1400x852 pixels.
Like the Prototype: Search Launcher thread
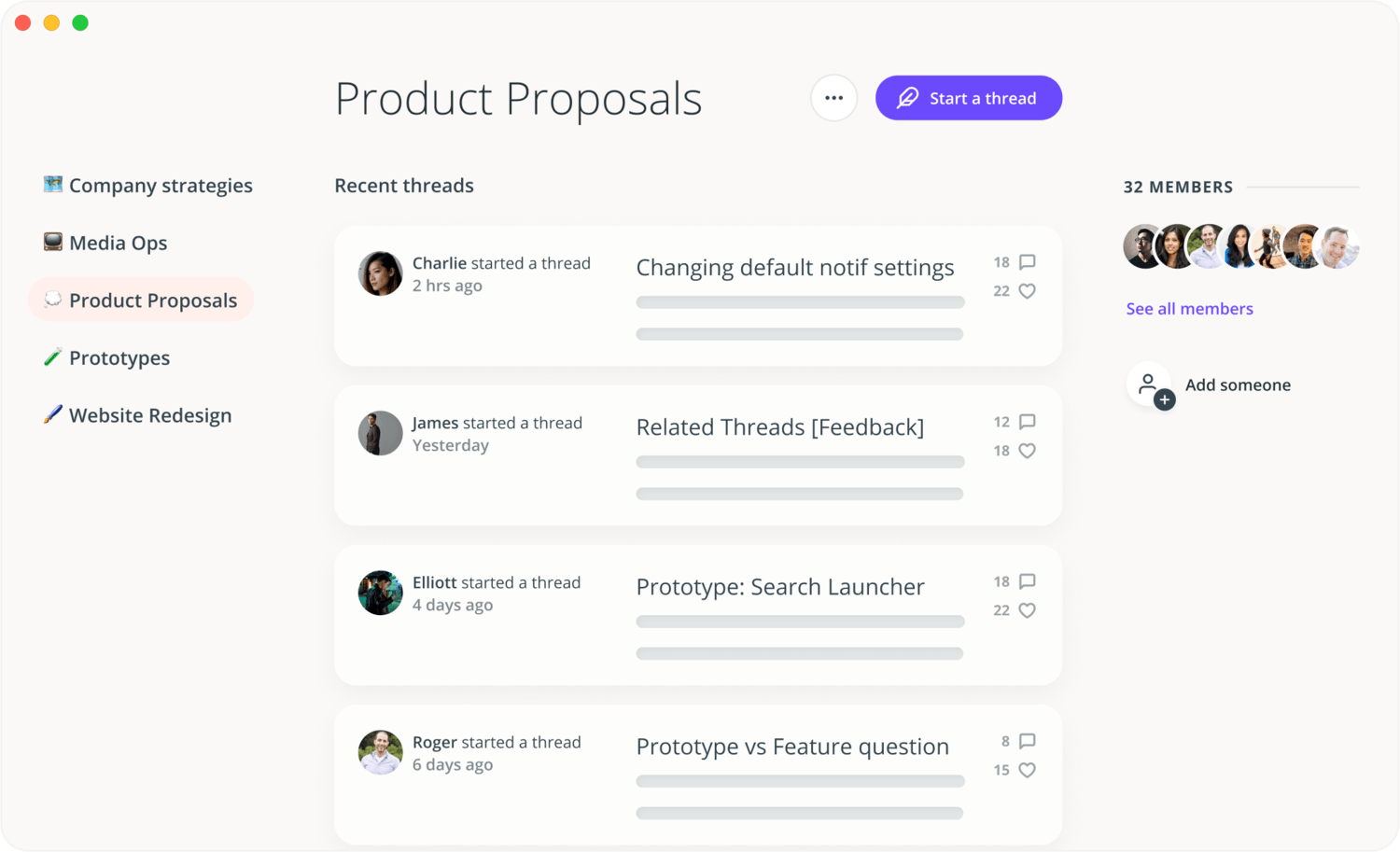[1027, 610]
